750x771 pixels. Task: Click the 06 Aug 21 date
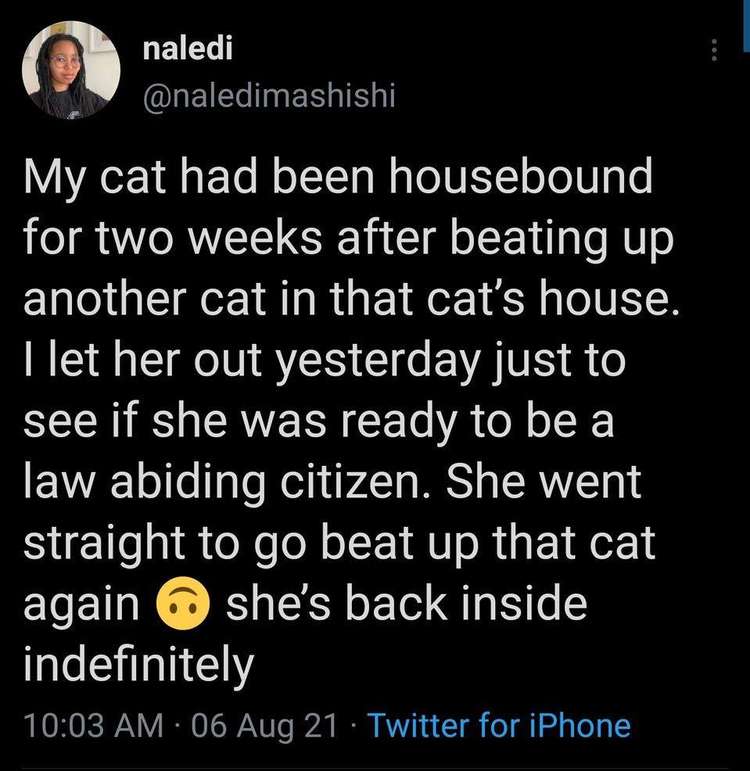click(x=264, y=726)
